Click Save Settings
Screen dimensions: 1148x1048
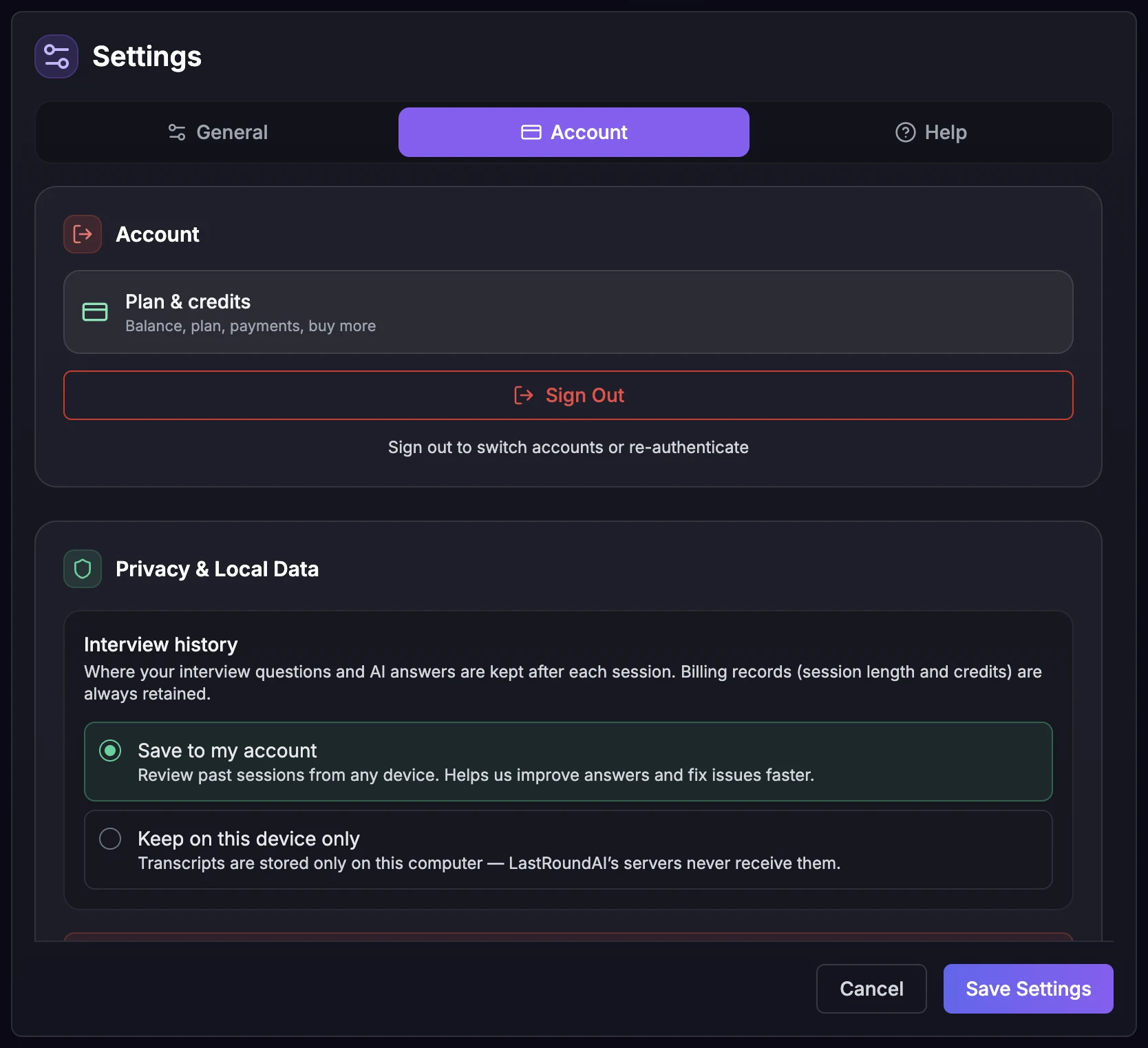click(x=1028, y=989)
